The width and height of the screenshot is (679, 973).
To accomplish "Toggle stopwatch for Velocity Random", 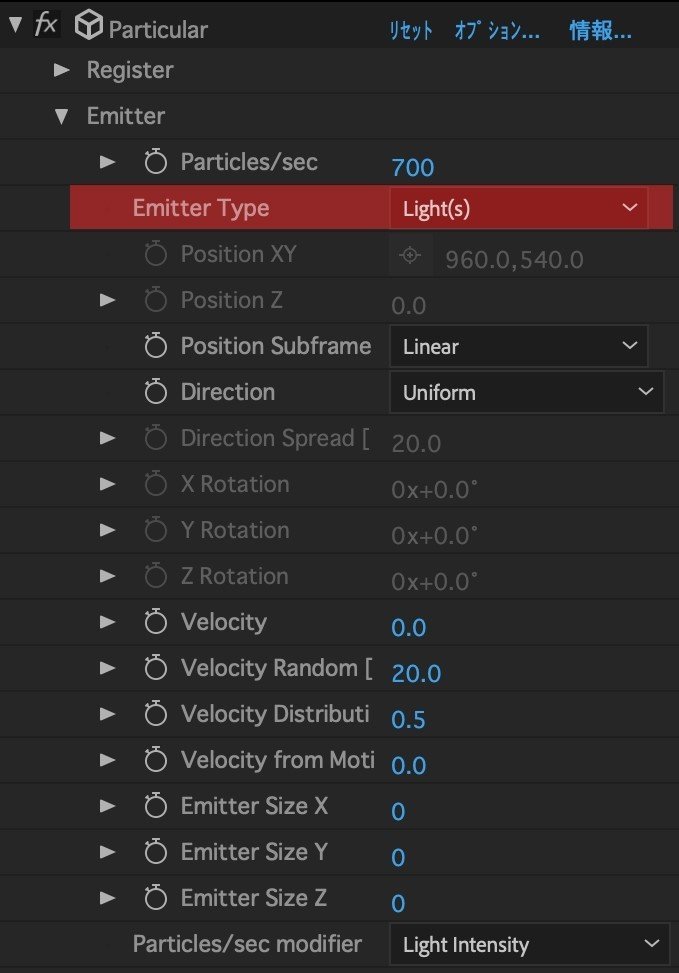I will pyautogui.click(x=155, y=668).
